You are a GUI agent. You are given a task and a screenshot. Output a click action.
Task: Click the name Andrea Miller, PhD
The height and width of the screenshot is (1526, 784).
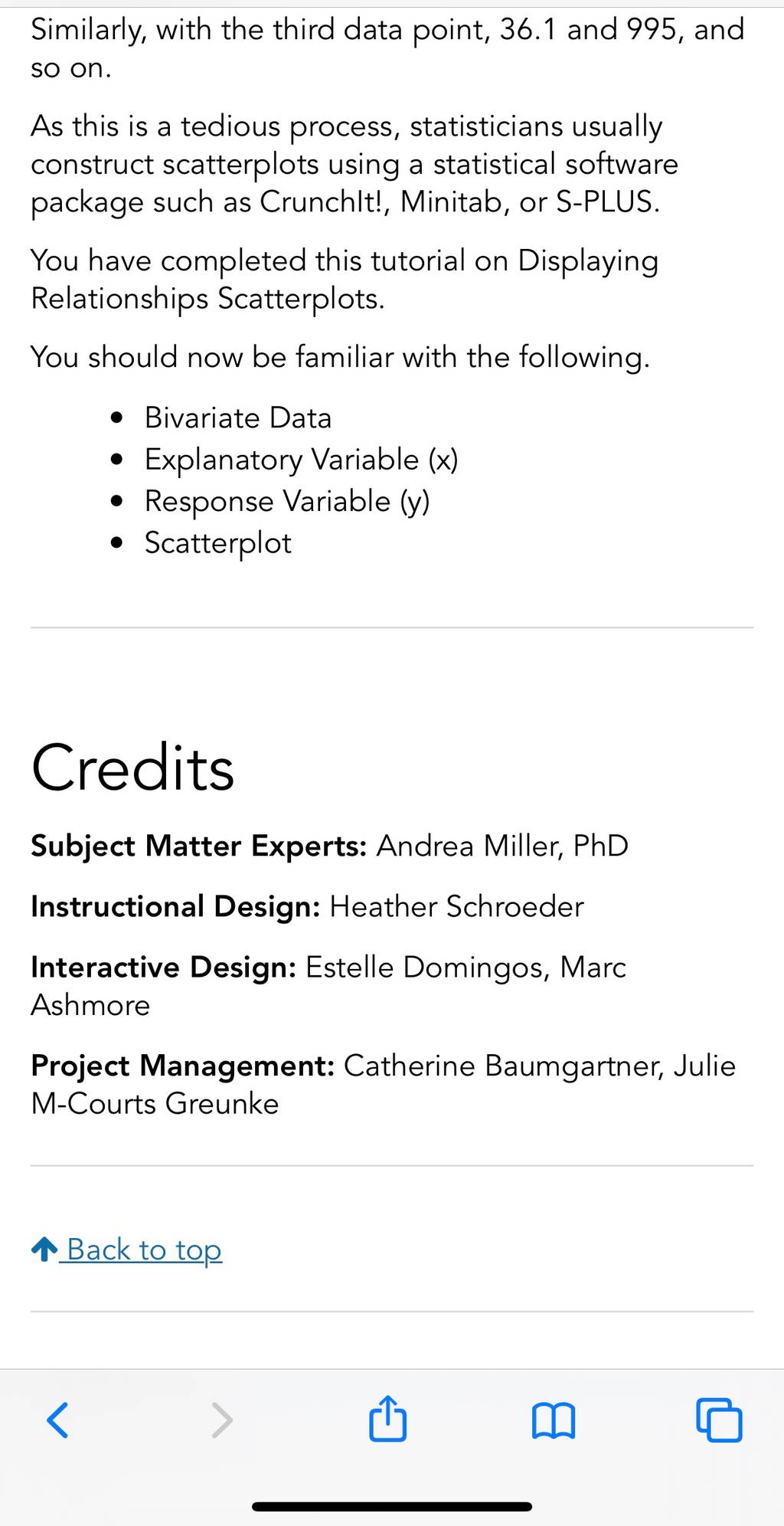(x=503, y=847)
